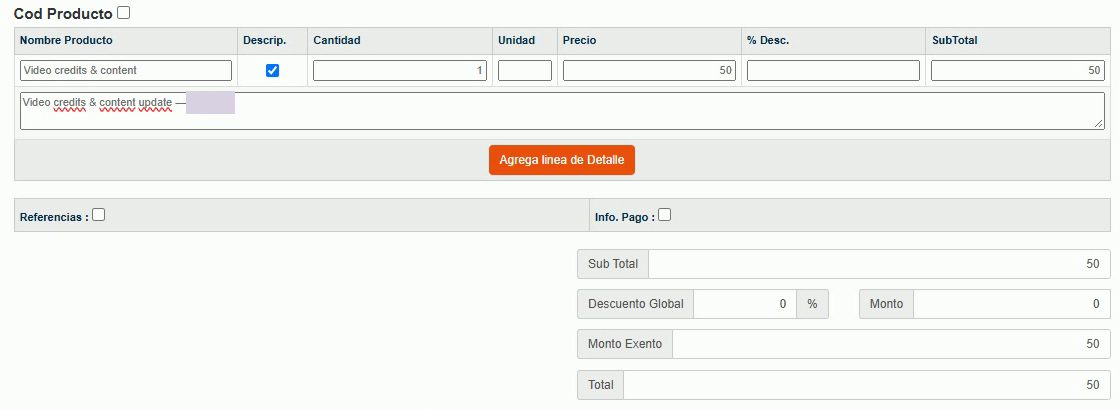Tick the Info. Pago checkbox
Screen dimensions: 1120x410
664,214
